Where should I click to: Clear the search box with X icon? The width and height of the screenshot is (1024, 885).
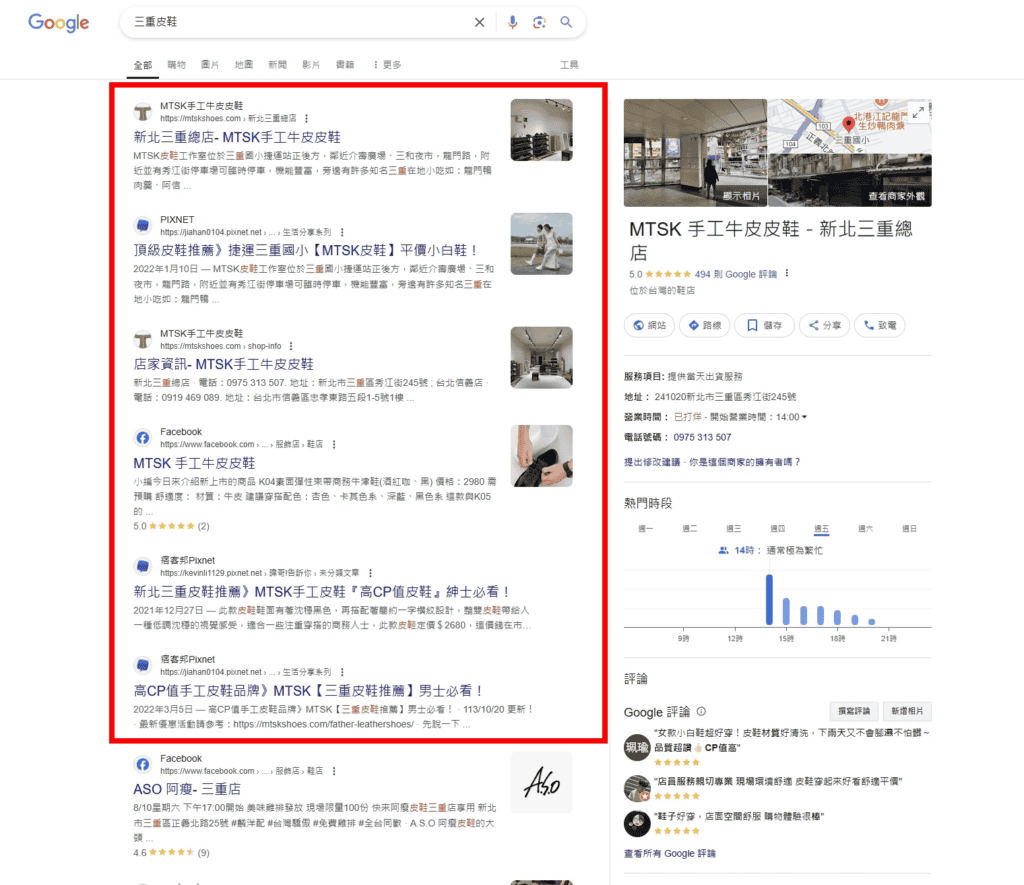click(x=479, y=22)
